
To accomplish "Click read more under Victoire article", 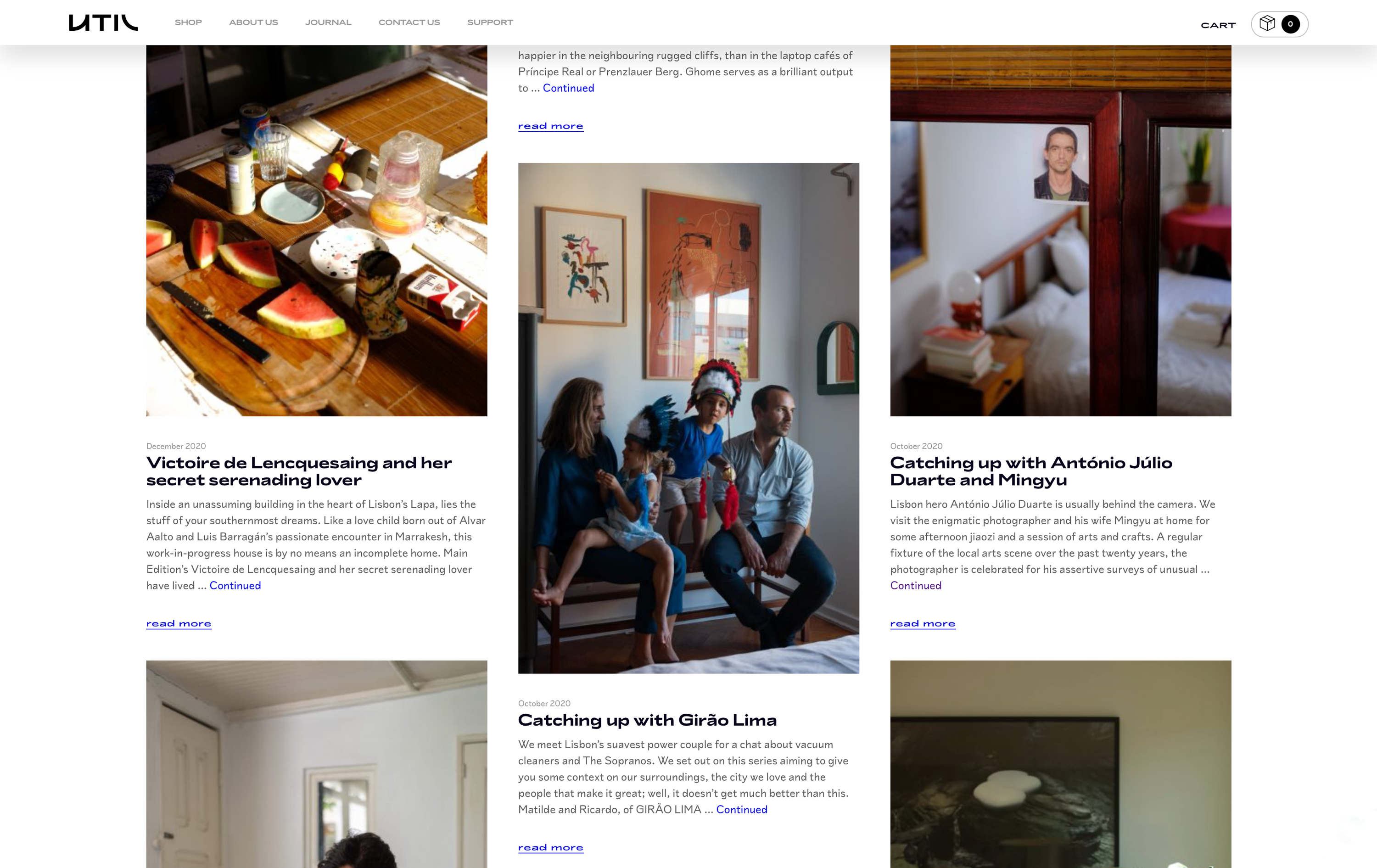I will (x=179, y=623).
